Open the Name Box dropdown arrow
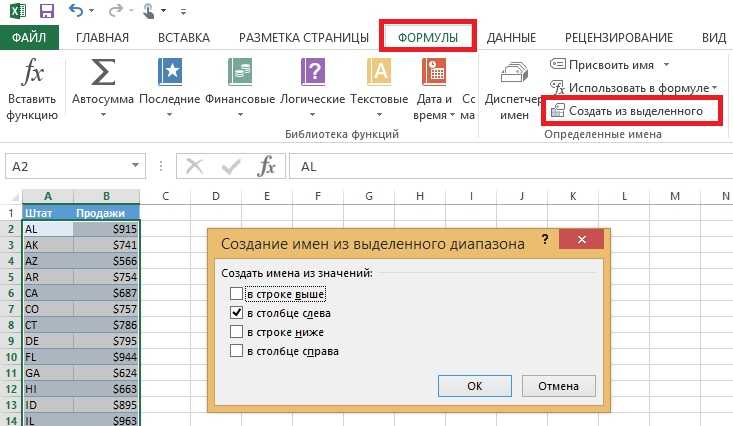 135,165
